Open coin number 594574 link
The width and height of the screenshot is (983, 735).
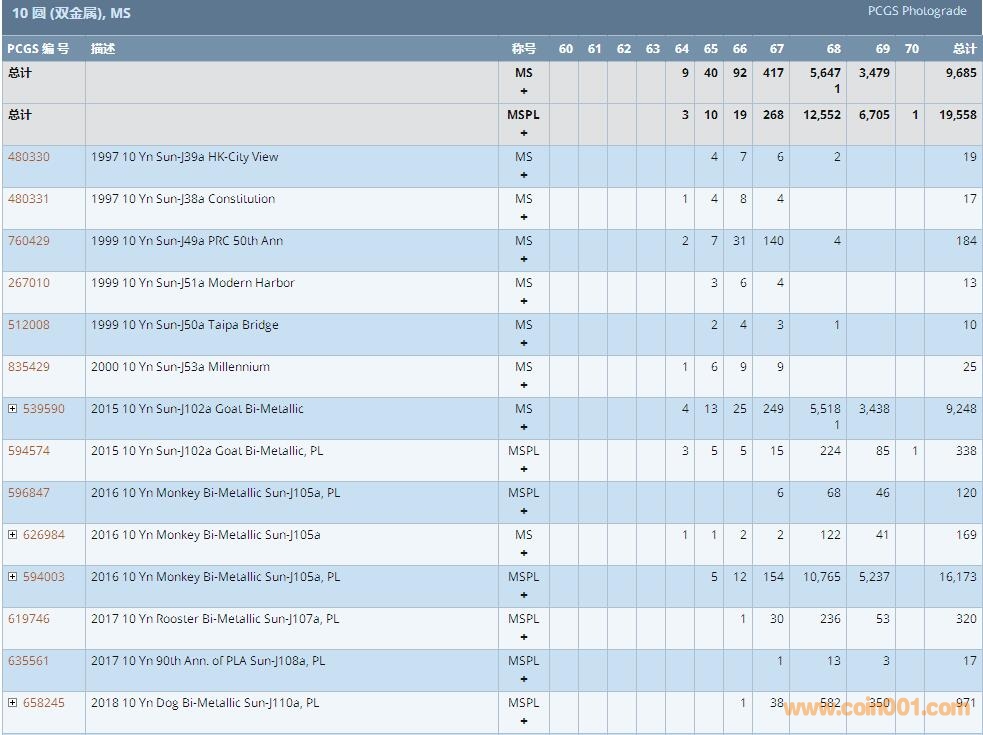[28, 451]
